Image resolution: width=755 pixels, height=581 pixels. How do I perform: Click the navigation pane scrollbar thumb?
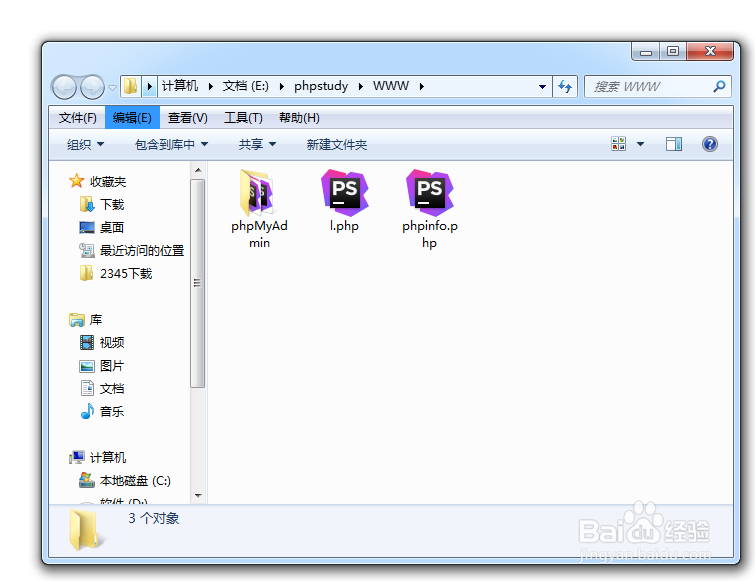197,283
